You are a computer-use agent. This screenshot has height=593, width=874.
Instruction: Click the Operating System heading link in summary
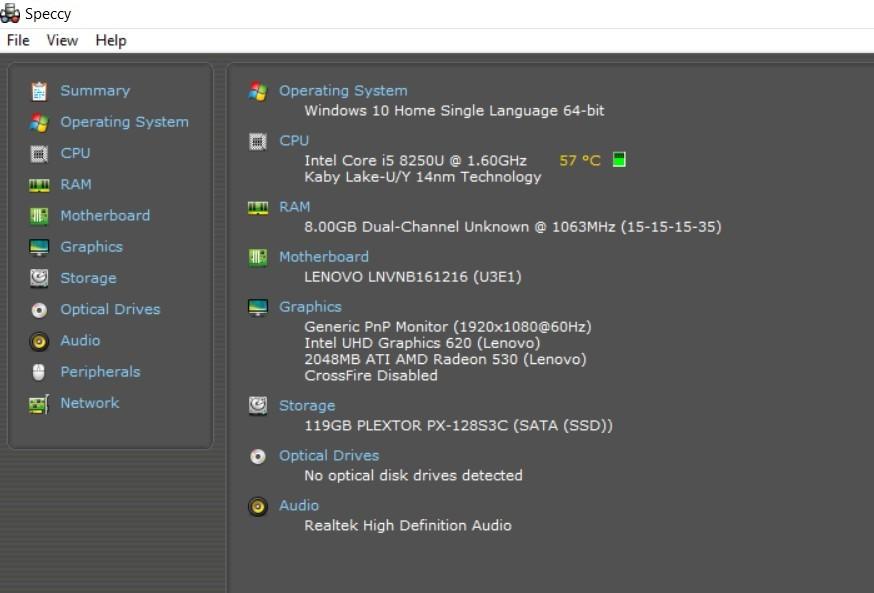pos(343,91)
